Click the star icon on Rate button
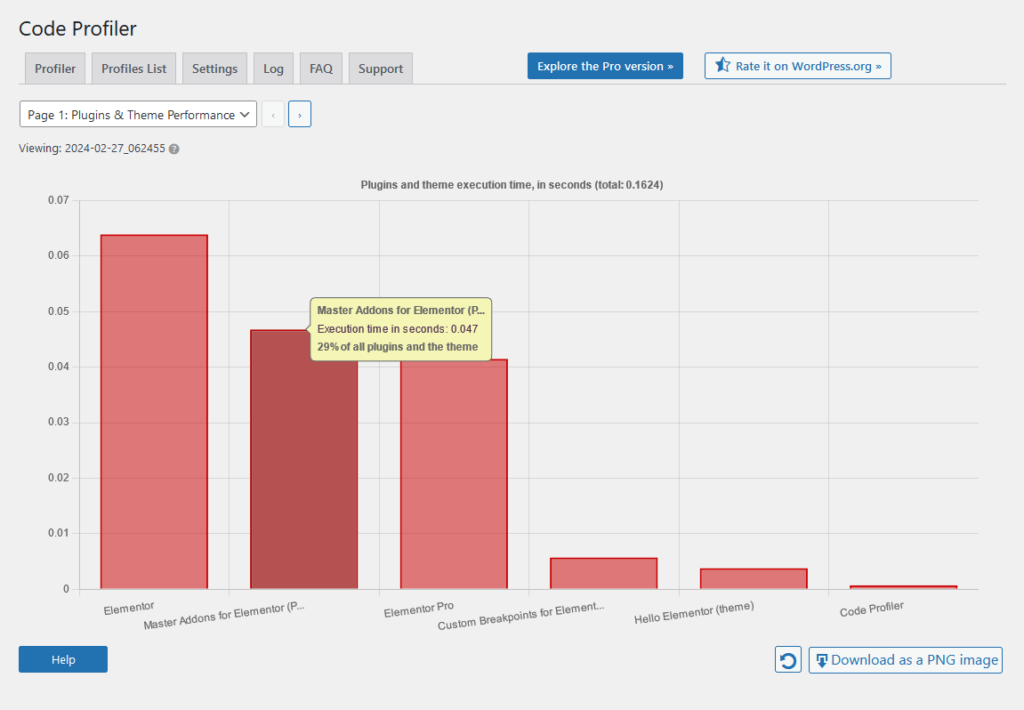Screen dimensions: 1024x710 722,65
